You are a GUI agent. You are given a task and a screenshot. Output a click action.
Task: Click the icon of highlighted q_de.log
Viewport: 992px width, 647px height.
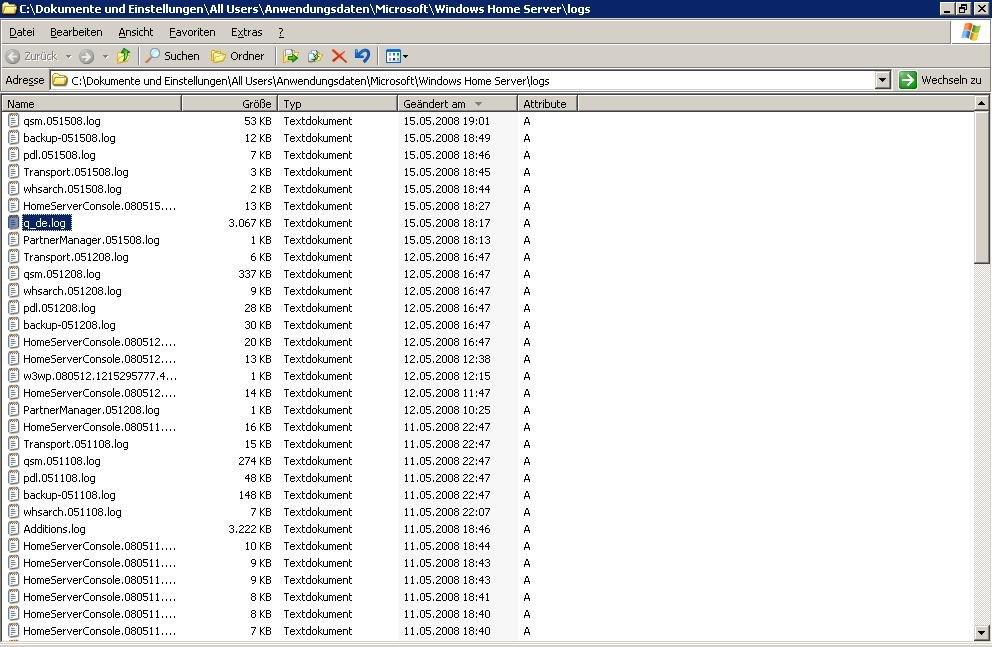(13, 223)
